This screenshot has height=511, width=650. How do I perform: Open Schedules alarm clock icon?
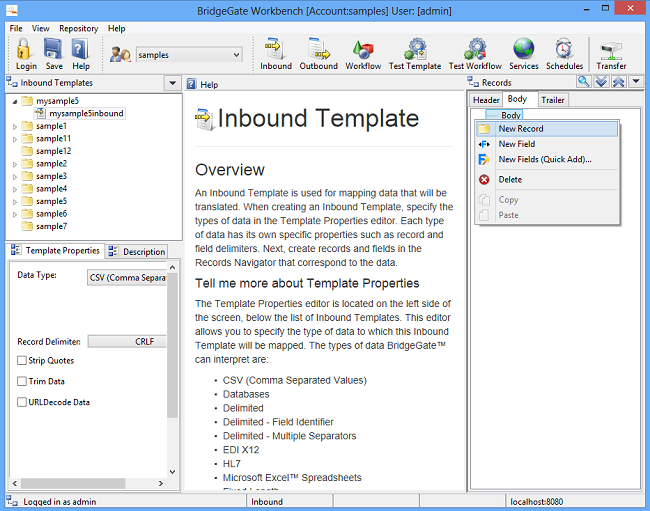tap(564, 49)
